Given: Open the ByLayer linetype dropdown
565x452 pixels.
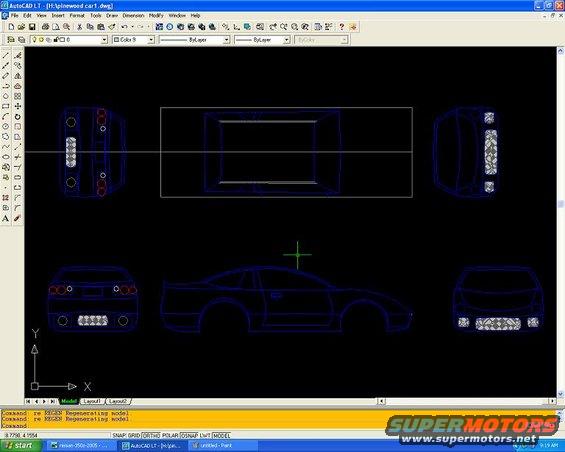Looking at the screenshot, I should [x=226, y=40].
